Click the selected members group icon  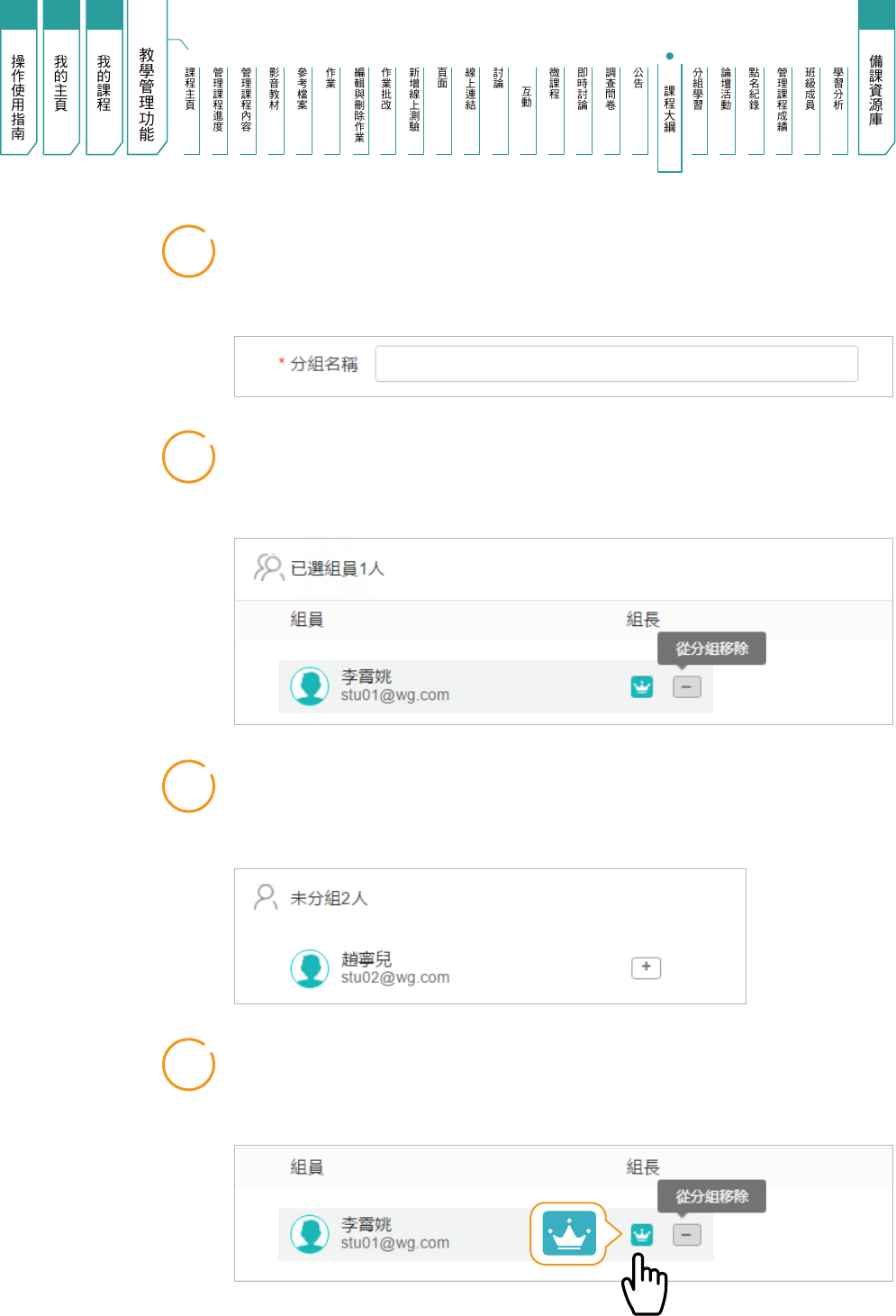coord(268,567)
